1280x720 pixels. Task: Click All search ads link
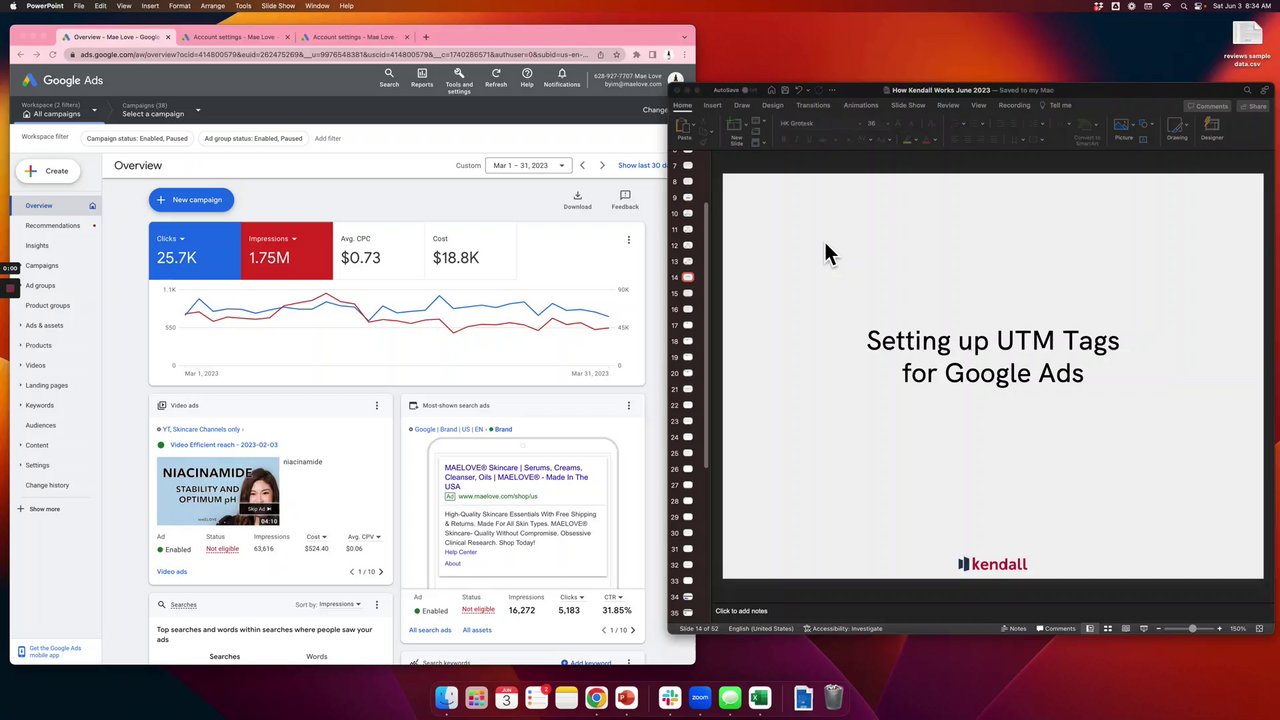[x=430, y=630]
